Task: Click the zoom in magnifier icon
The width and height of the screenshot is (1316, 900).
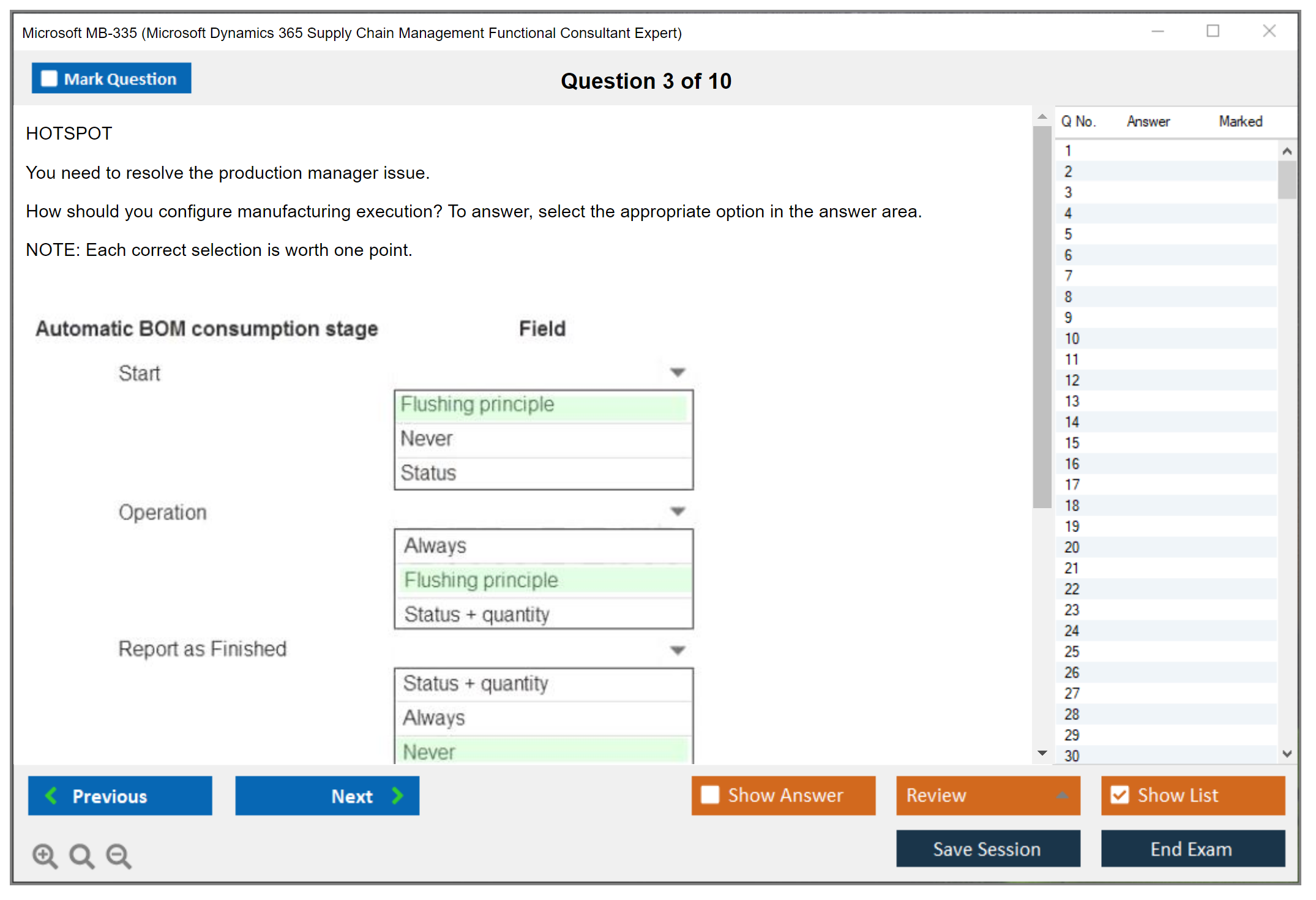Action: click(45, 855)
